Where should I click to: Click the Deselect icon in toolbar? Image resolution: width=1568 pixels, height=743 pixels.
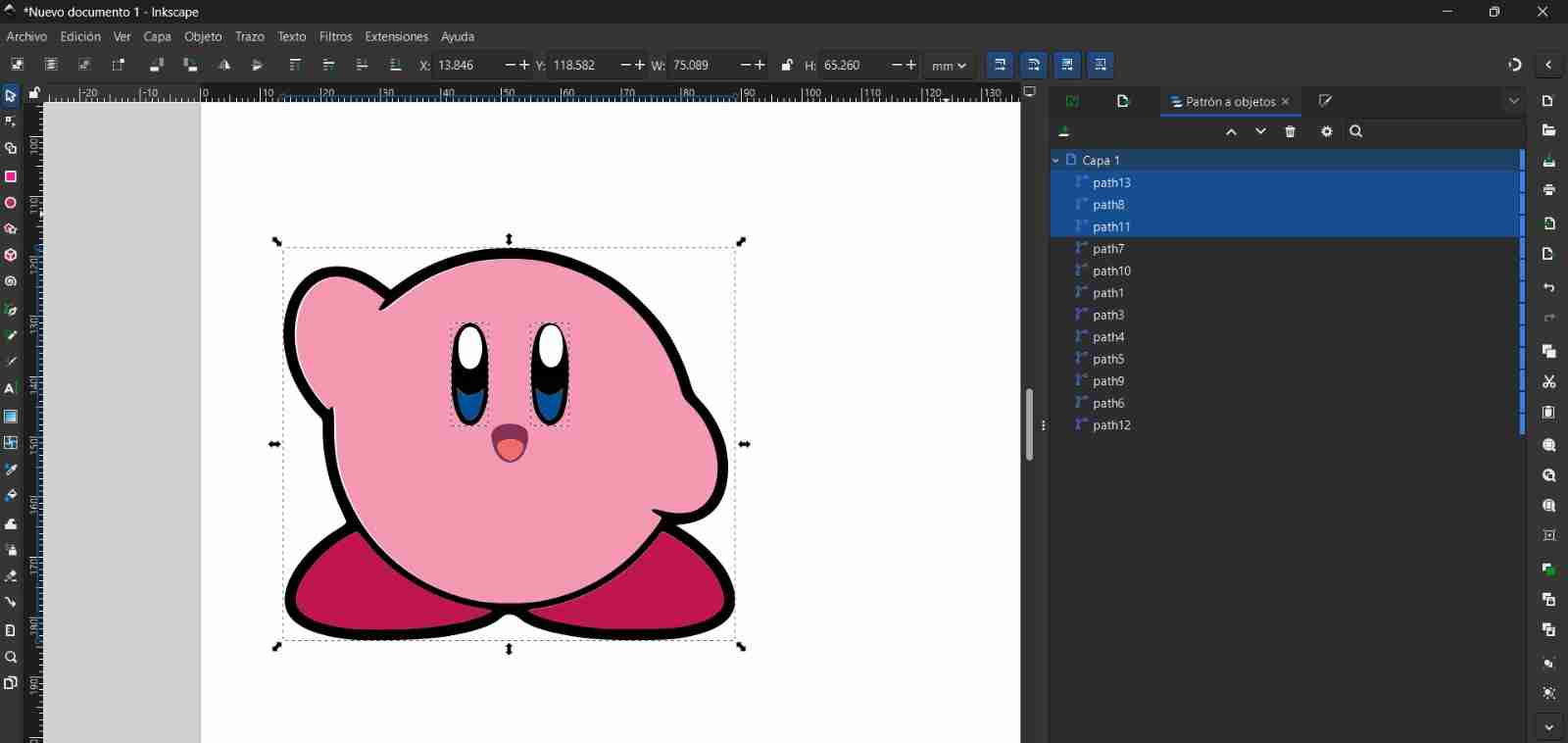tap(84, 65)
